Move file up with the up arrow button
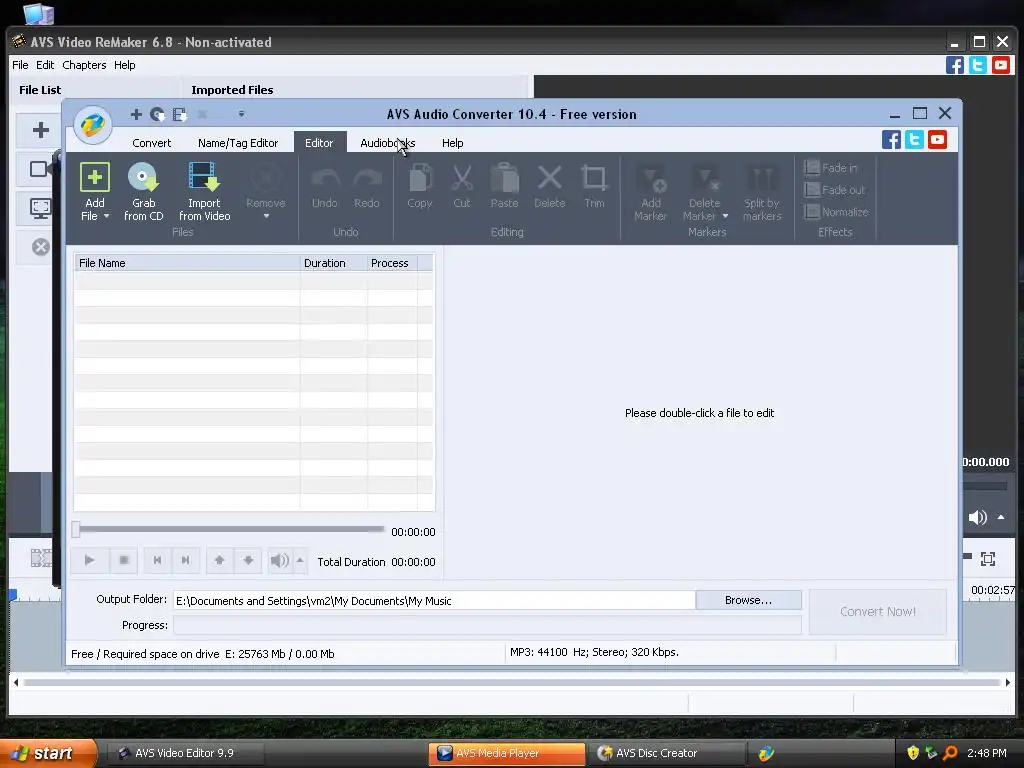 point(219,560)
